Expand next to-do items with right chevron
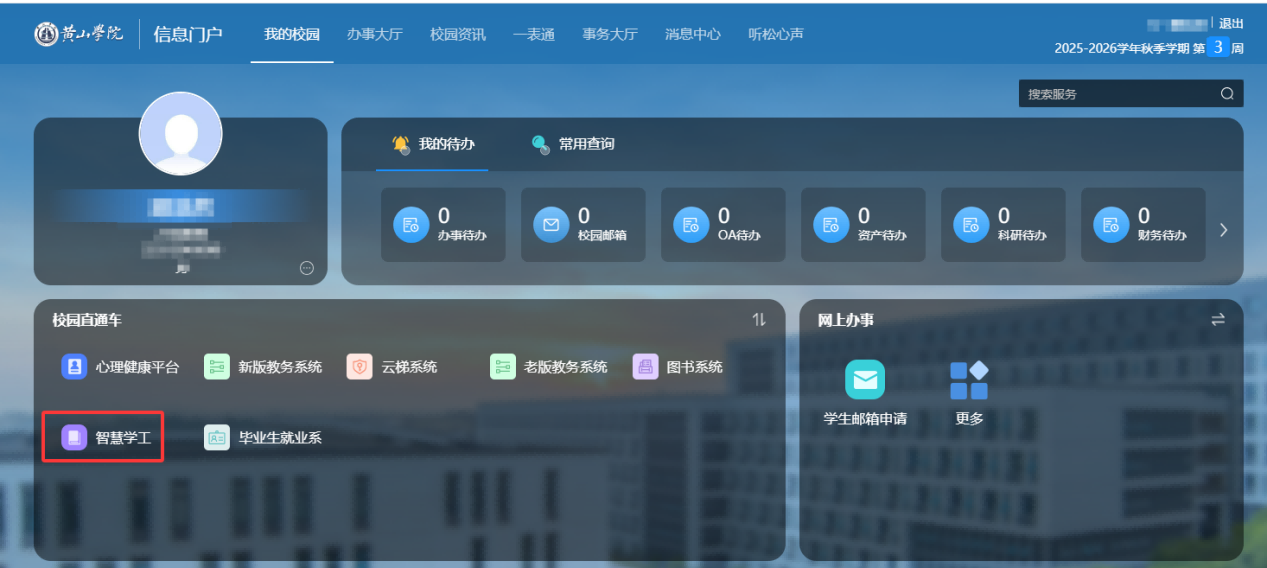1267x568 pixels. pyautogui.click(x=1223, y=230)
